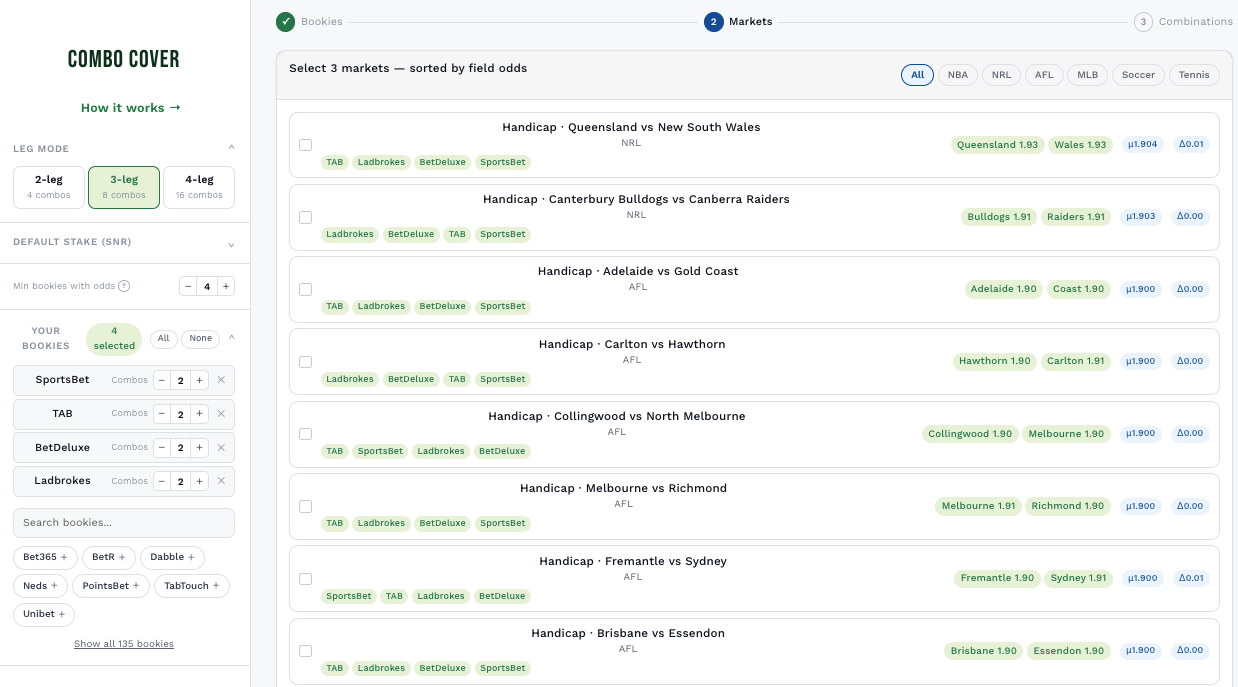The image size is (1238, 687).
Task: Add the Bet365 bookie chip
Action: (45, 558)
